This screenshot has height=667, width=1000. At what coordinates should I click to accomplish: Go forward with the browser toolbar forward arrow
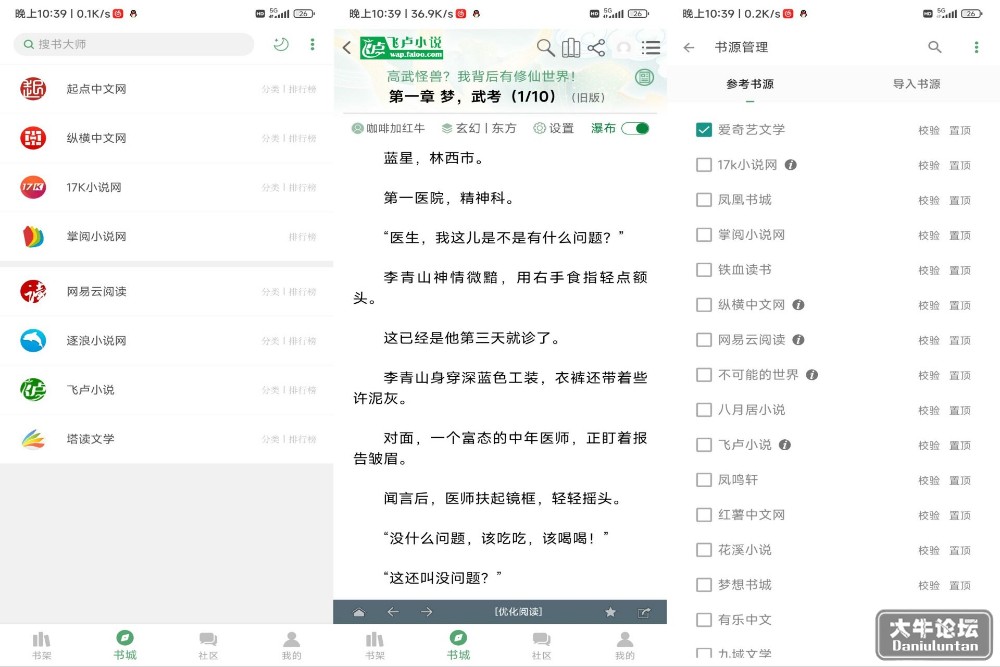click(x=427, y=612)
